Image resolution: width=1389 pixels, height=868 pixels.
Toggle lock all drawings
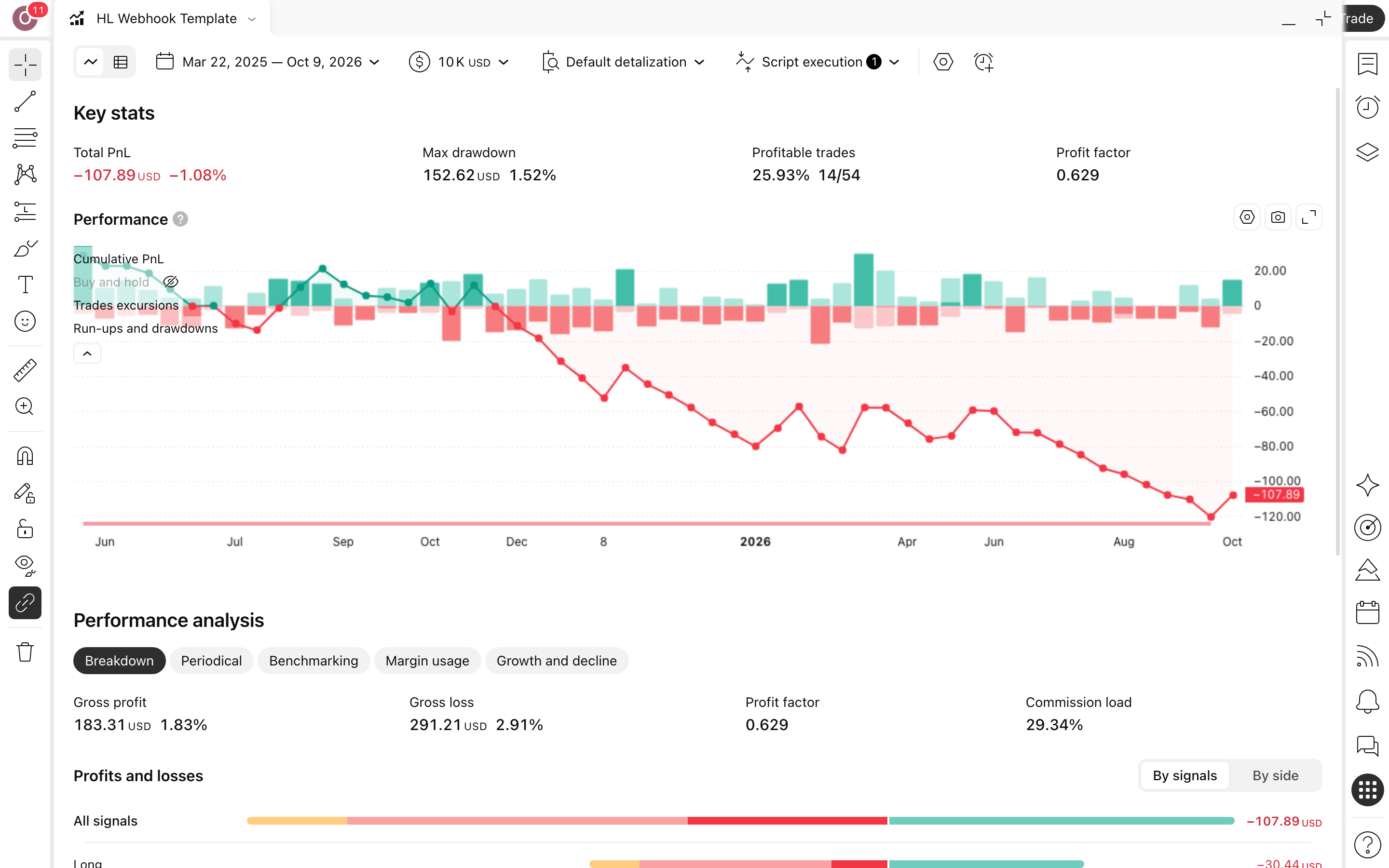[25, 529]
